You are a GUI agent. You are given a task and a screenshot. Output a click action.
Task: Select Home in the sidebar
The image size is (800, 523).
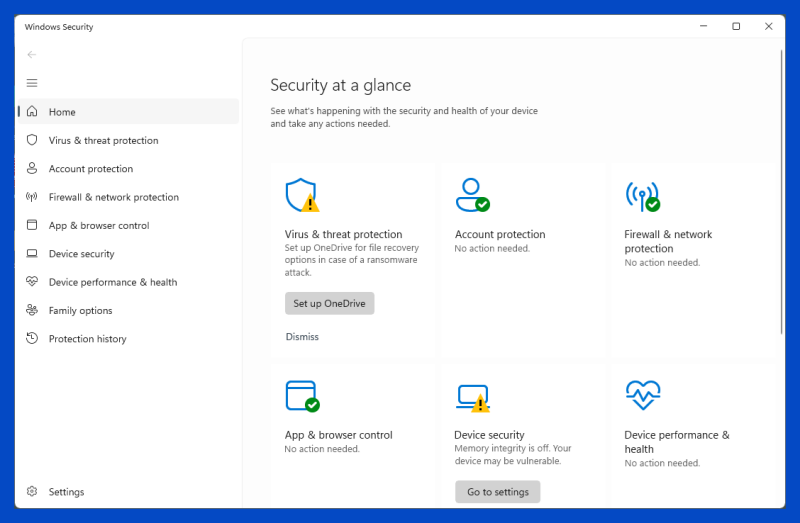(x=128, y=112)
